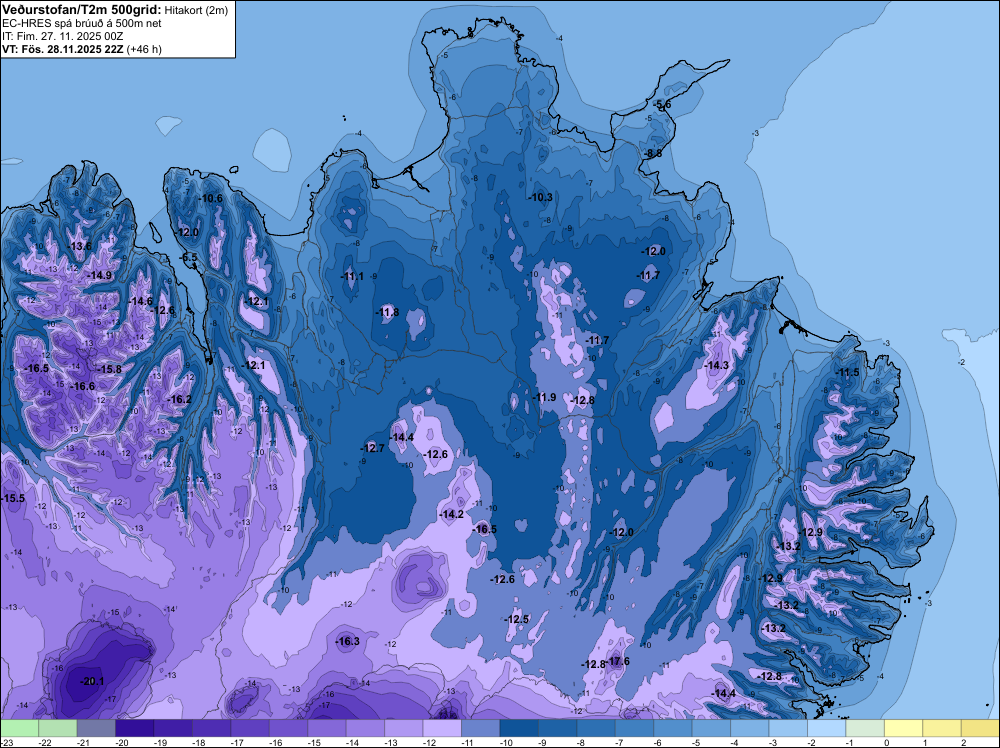
Task: Select the -13.6 value in the Westfjords
Action: pyautogui.click(x=80, y=247)
